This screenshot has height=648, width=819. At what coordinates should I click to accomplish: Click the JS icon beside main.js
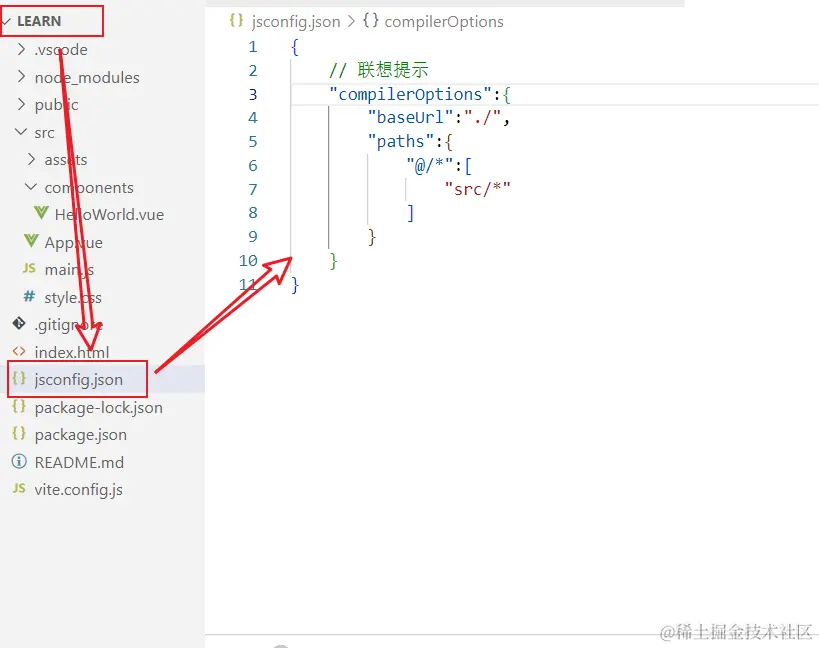29,268
